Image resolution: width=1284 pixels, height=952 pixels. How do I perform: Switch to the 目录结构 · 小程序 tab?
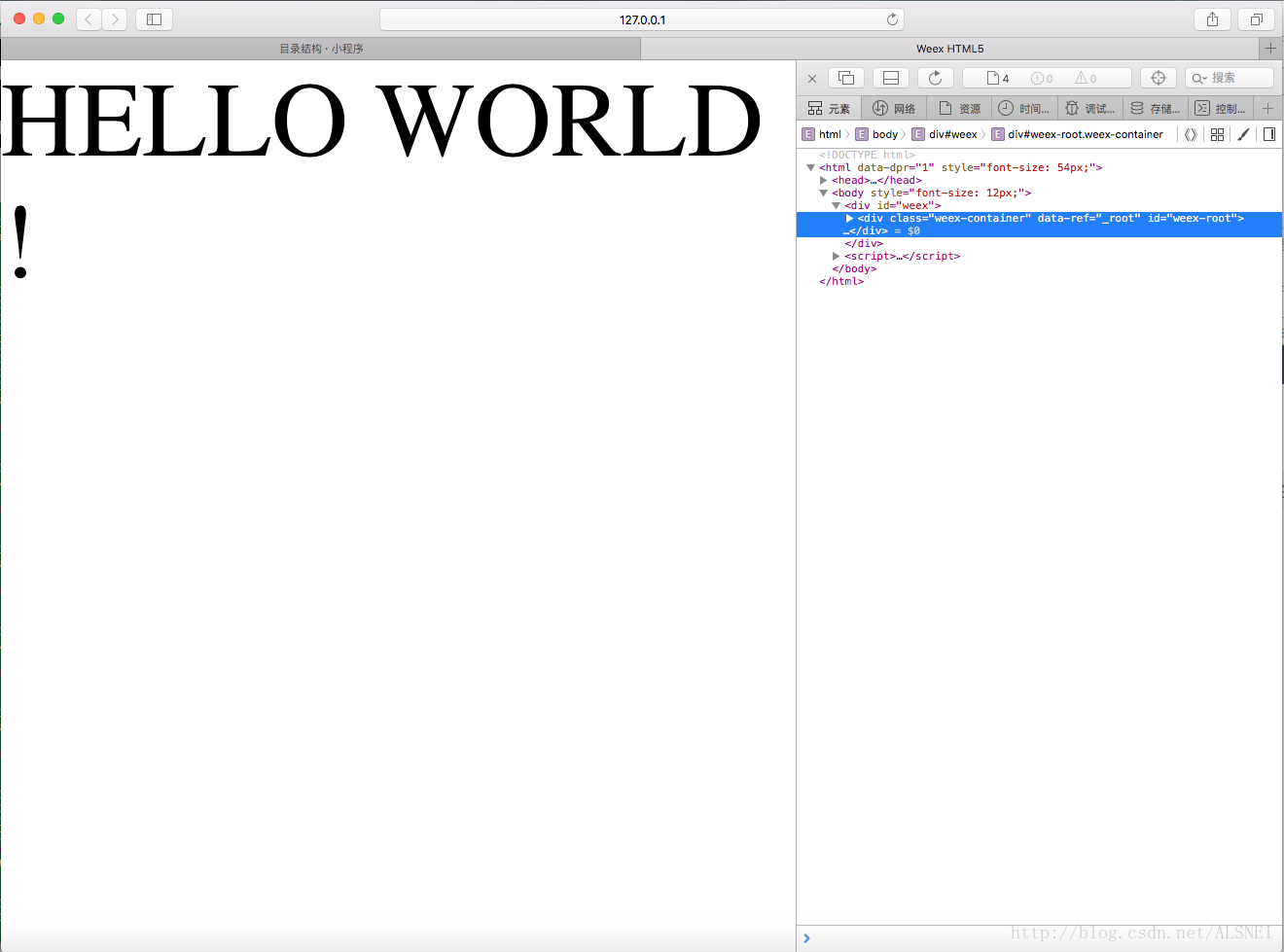point(321,49)
